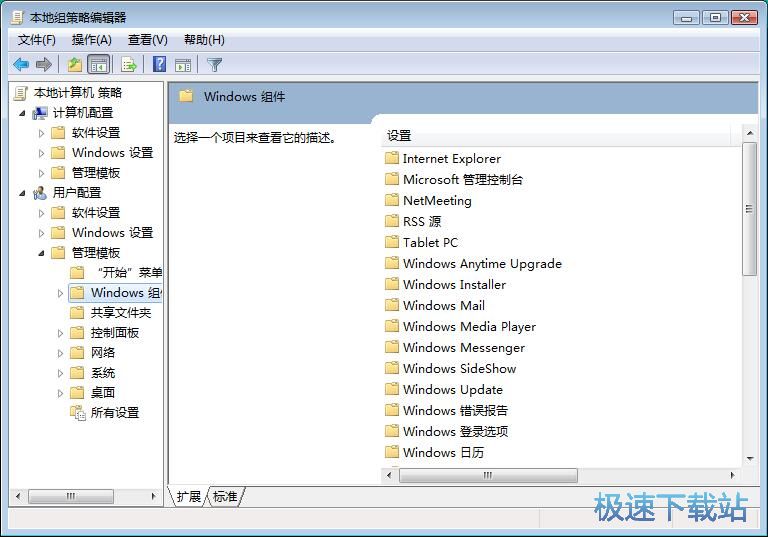Viewport: 768px width, 537px height.
Task: Expand 管理模板 under 计算机配置
Action: click(41, 173)
